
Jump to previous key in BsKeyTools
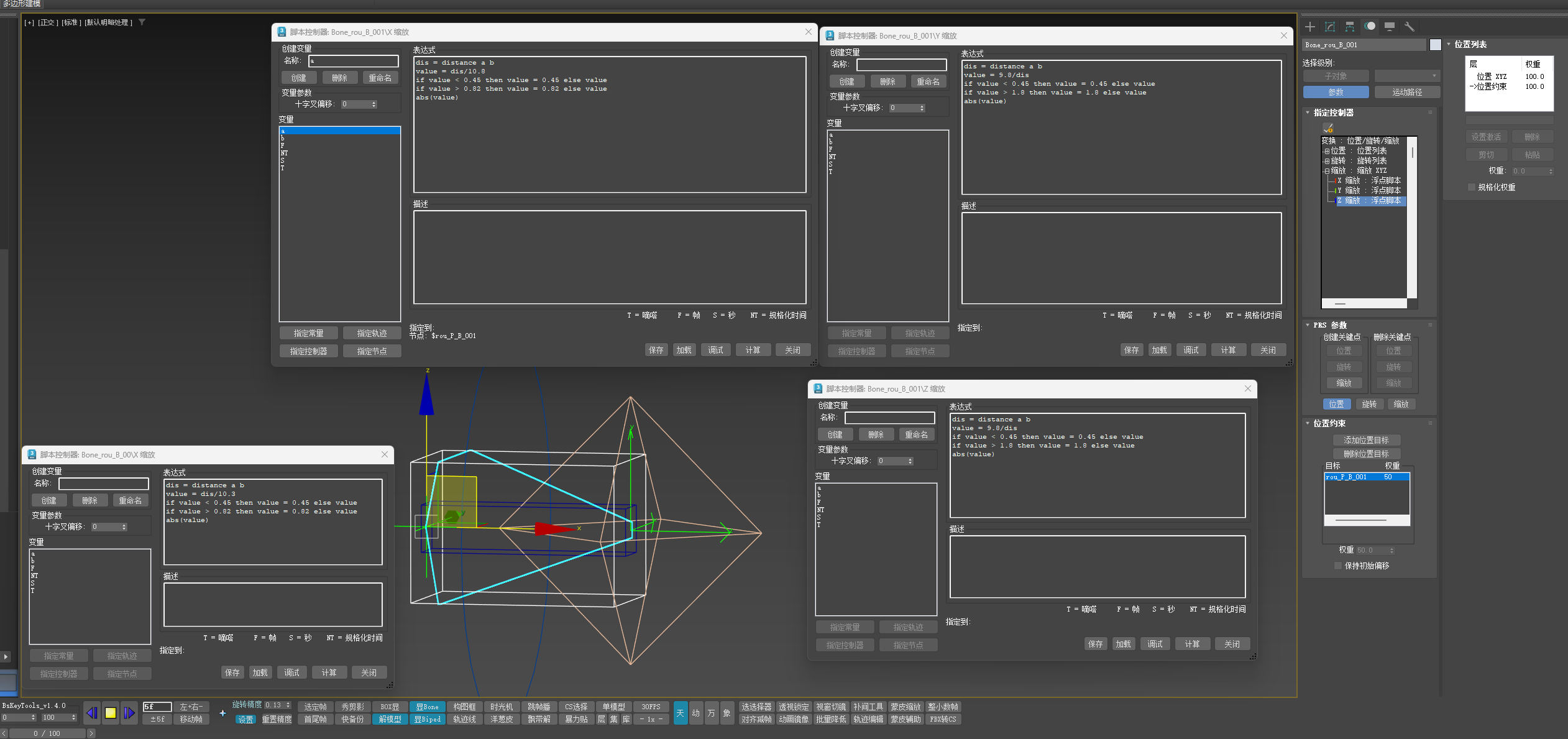tap(92, 713)
